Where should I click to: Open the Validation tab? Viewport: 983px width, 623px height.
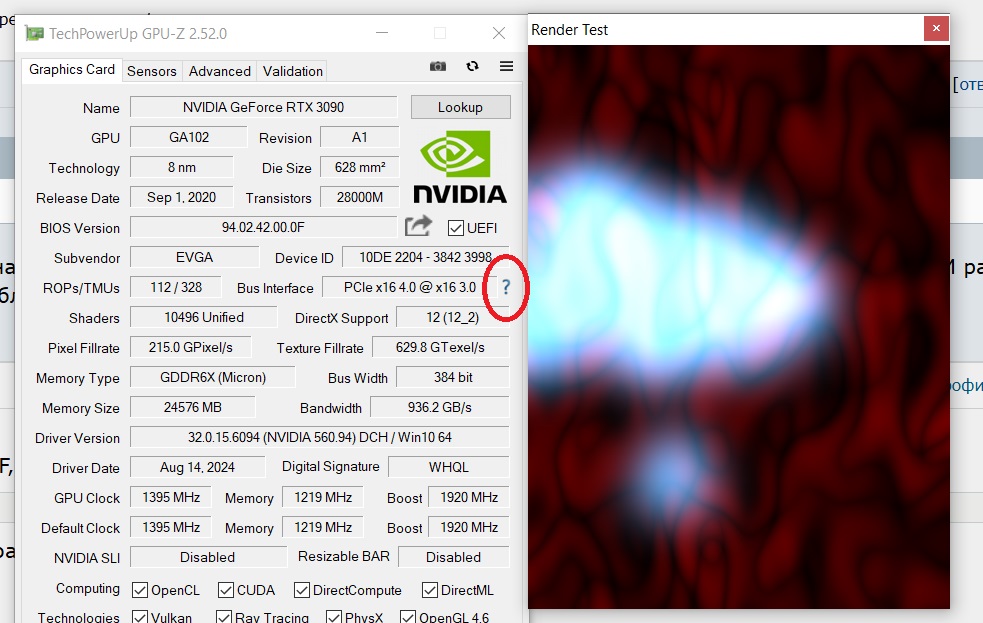293,71
